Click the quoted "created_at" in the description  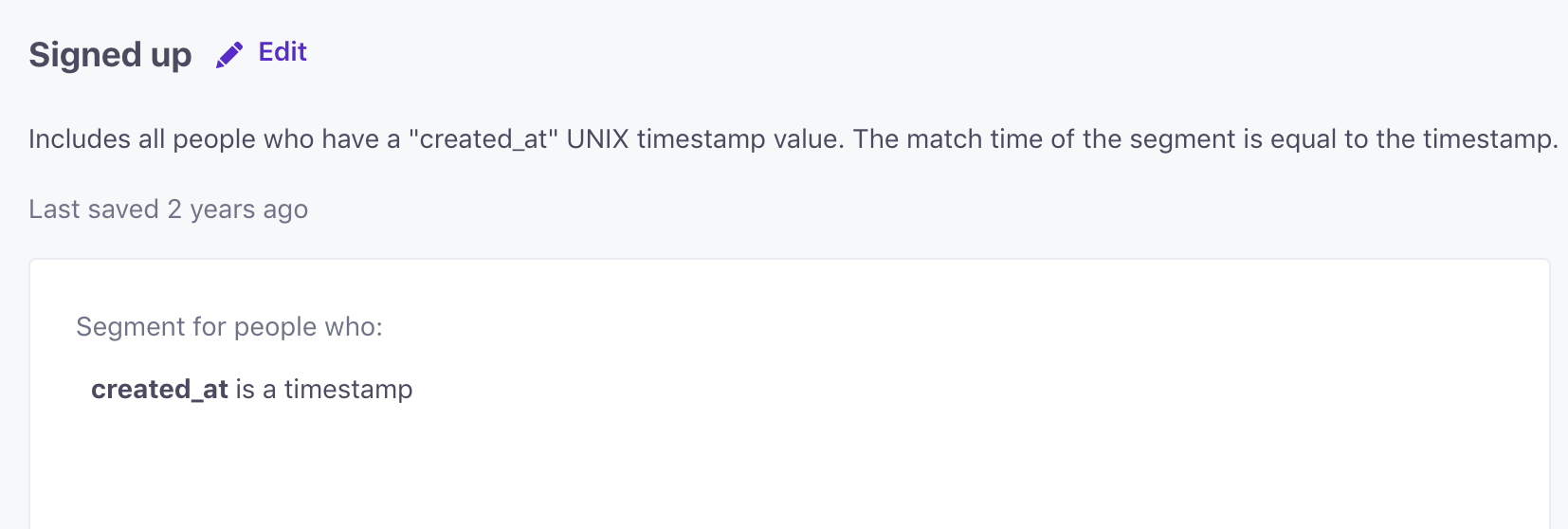coord(483,139)
